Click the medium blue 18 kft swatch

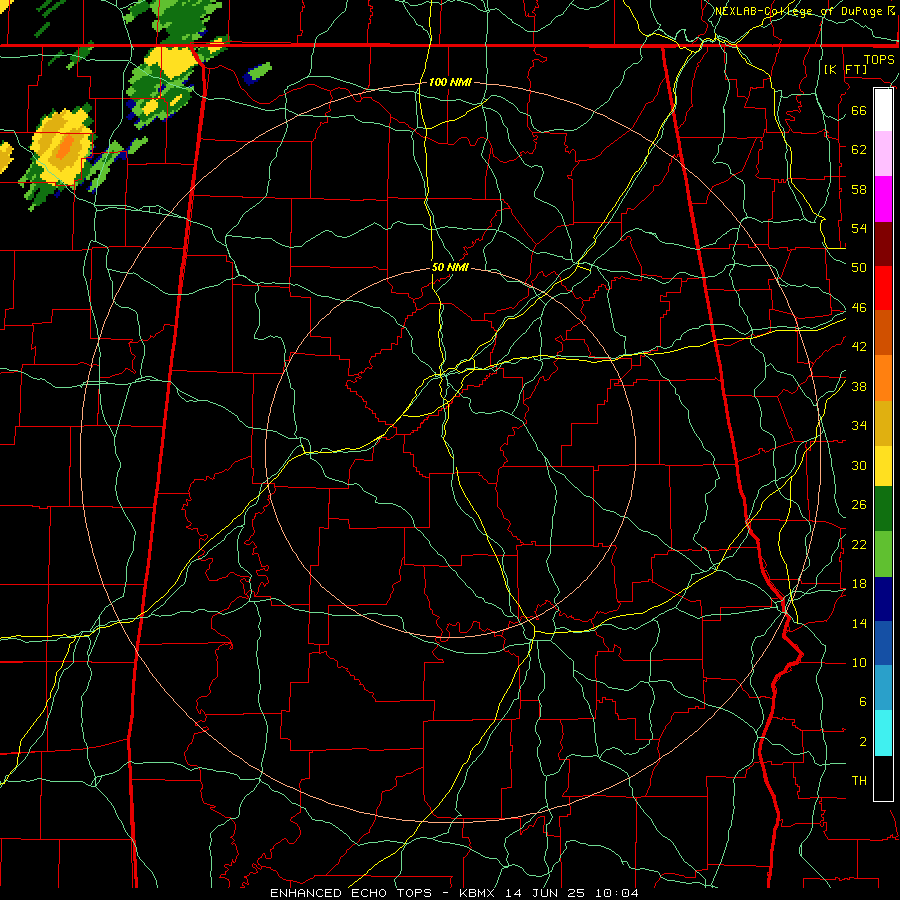click(883, 643)
